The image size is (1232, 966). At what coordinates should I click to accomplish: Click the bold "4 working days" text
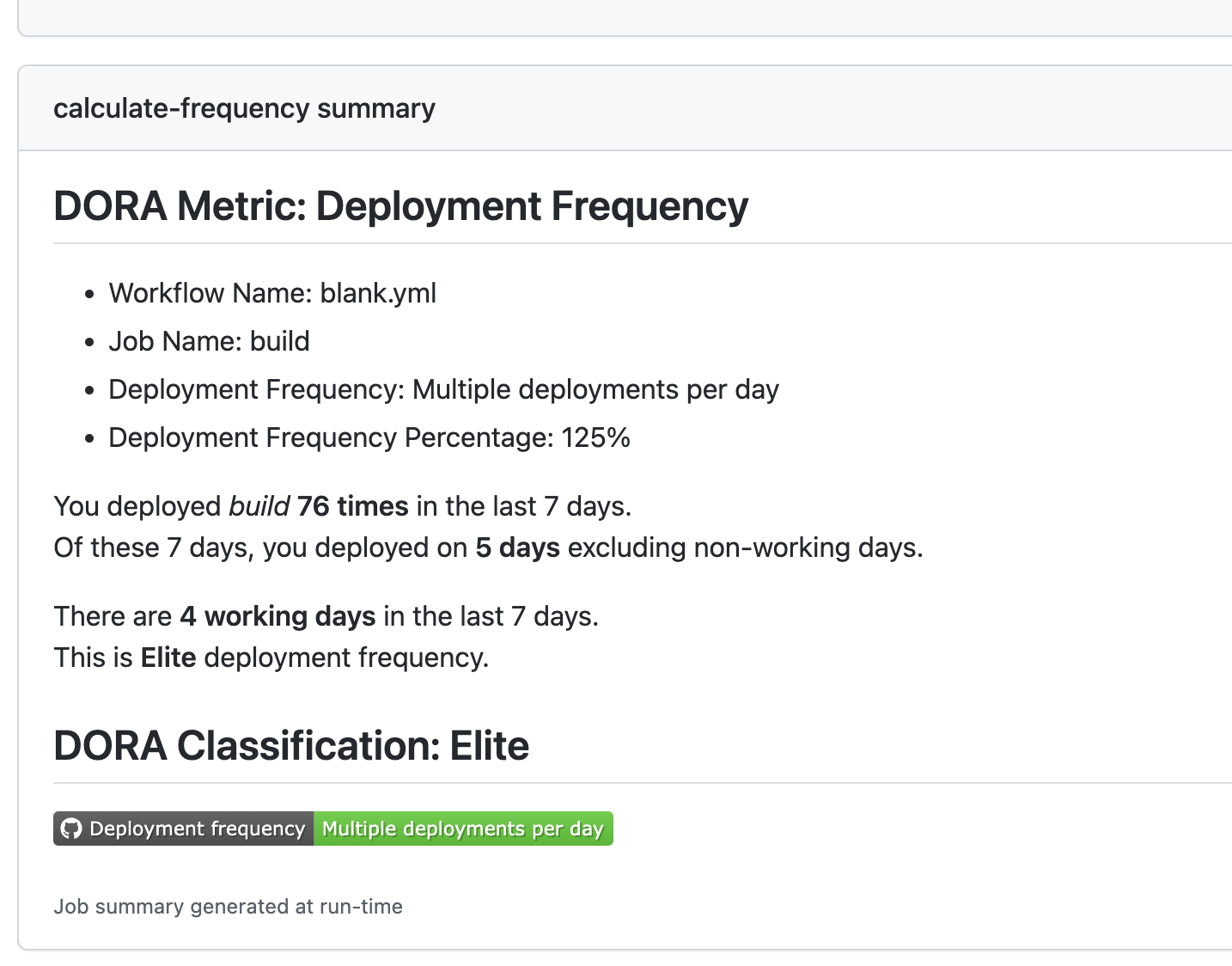[x=278, y=616]
